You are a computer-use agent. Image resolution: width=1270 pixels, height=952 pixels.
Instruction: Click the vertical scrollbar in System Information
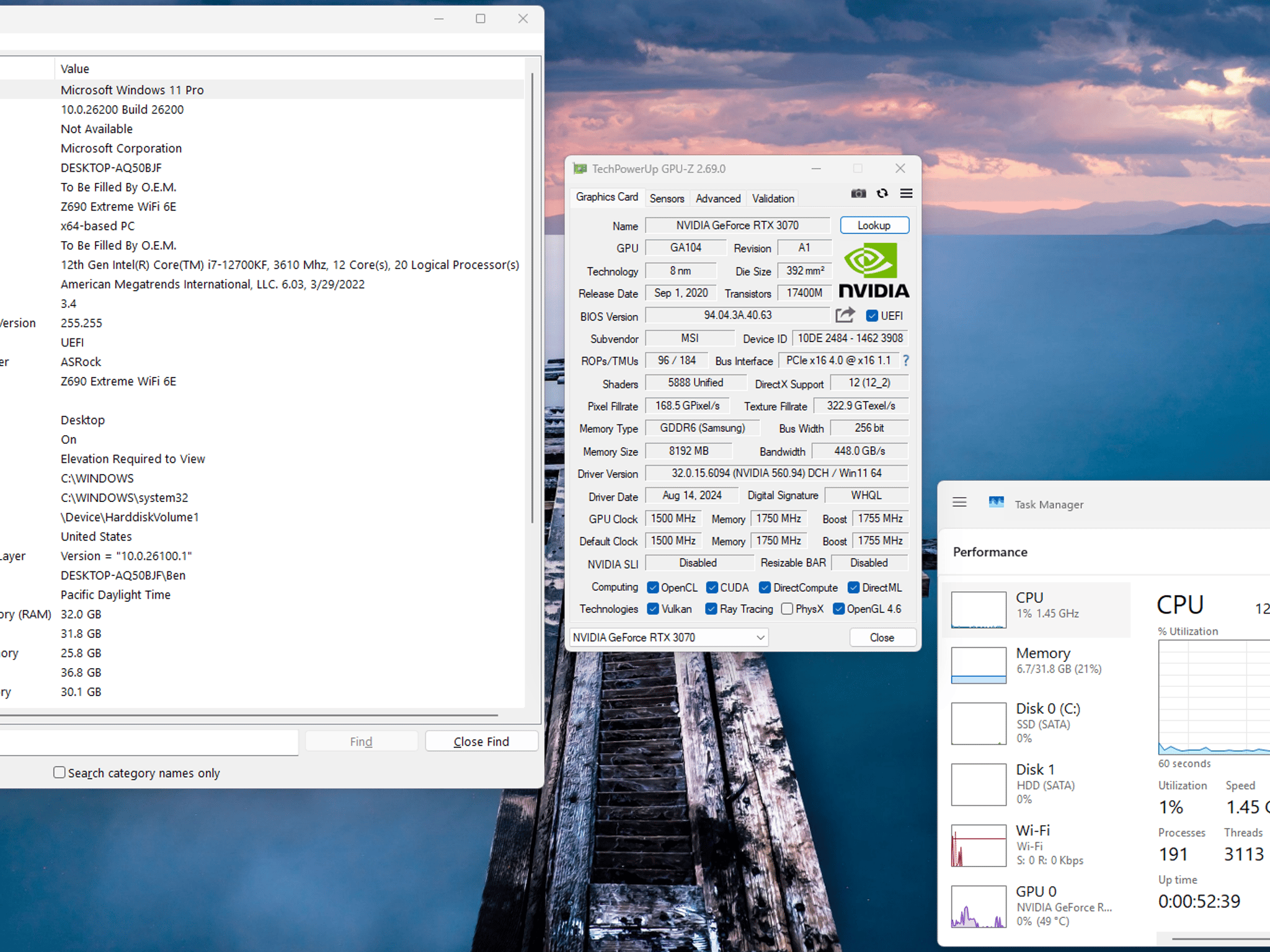pos(532,297)
